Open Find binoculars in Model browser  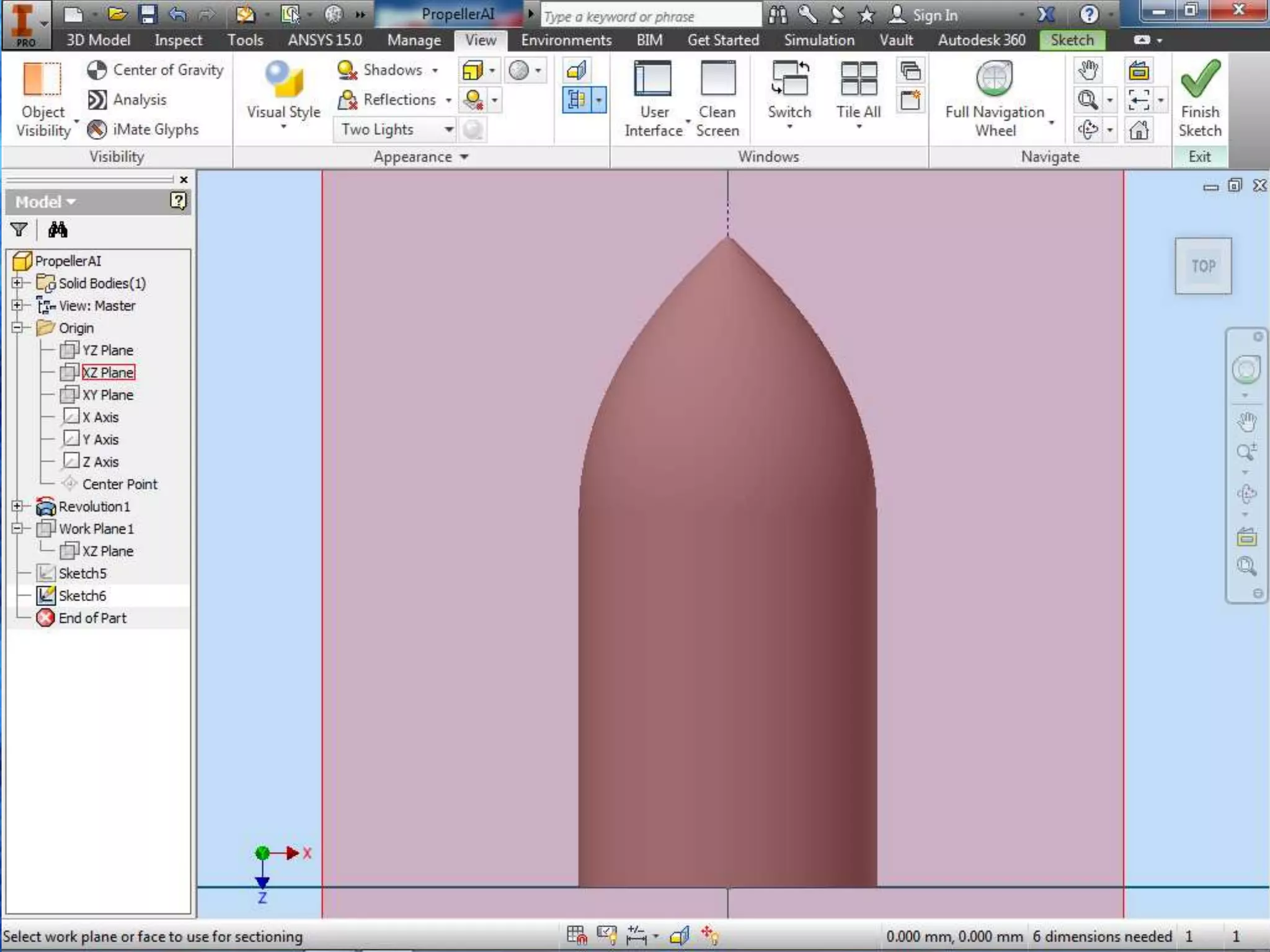58,230
